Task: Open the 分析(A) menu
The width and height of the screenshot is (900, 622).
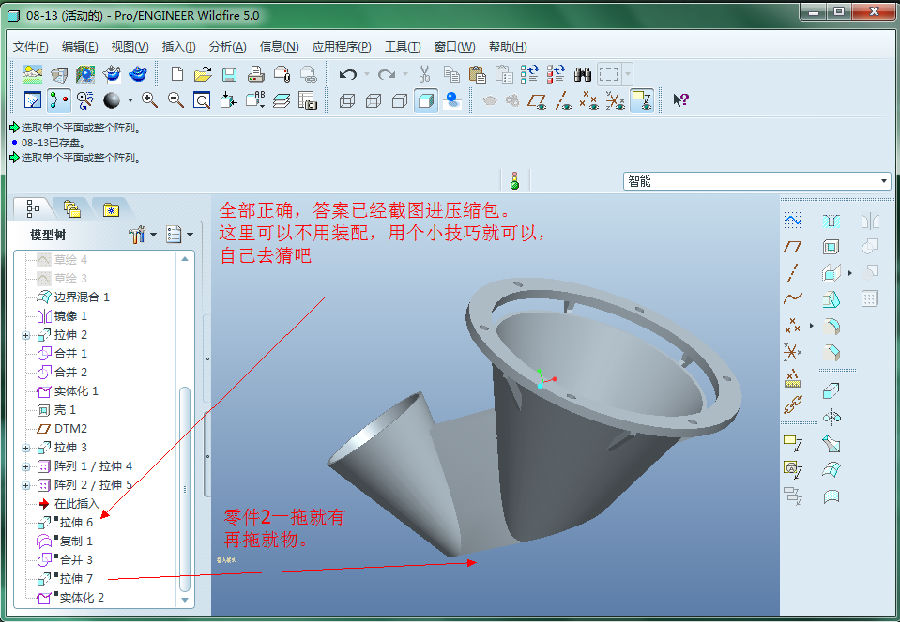Action: pos(227,47)
